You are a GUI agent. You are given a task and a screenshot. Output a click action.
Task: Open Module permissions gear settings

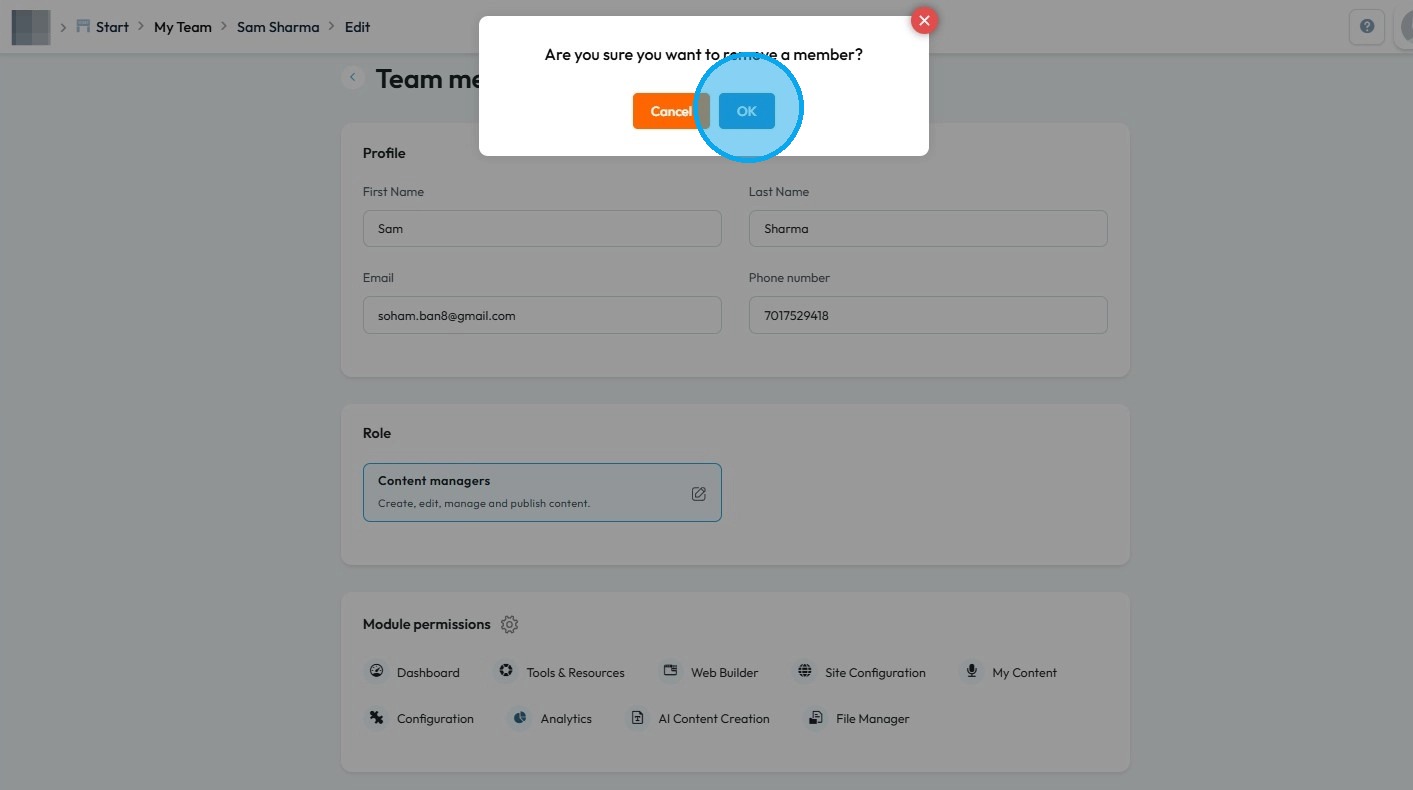[x=509, y=625]
